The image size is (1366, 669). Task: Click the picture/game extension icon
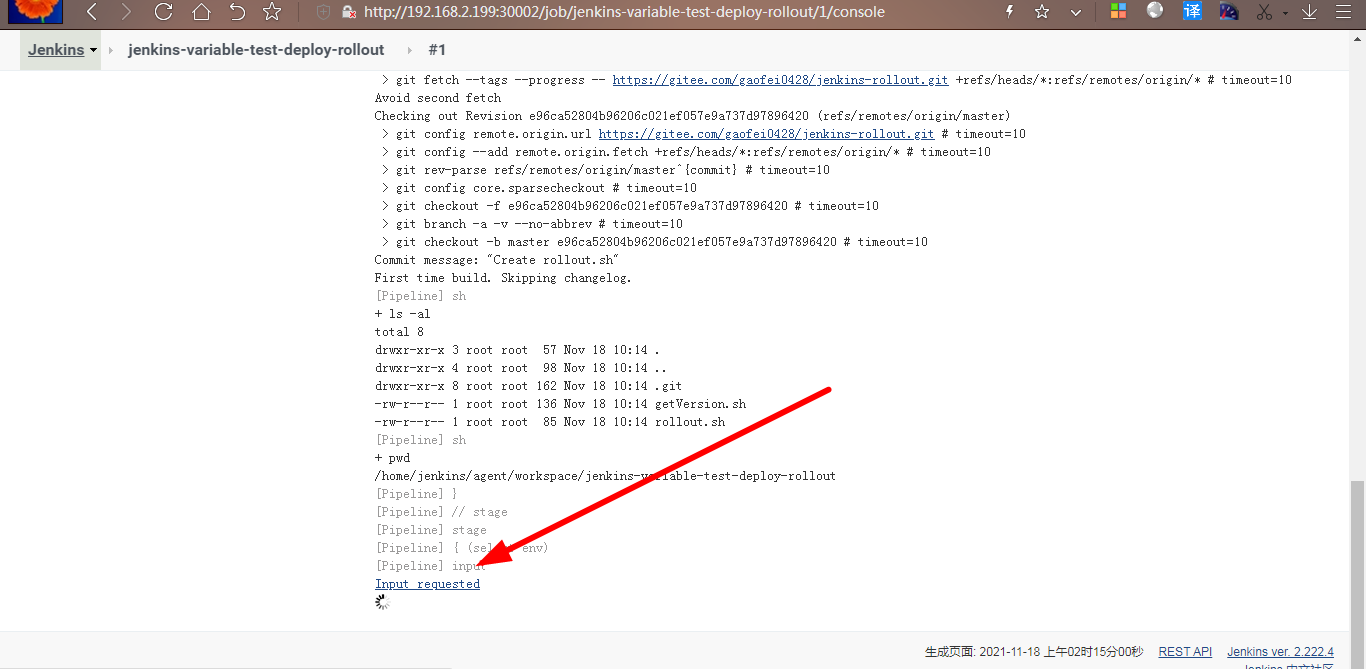click(x=1229, y=12)
